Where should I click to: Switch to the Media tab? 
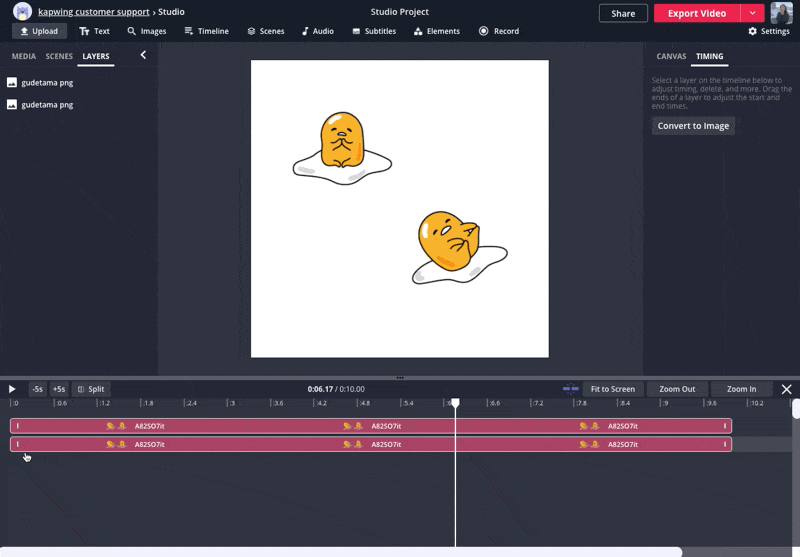point(24,57)
